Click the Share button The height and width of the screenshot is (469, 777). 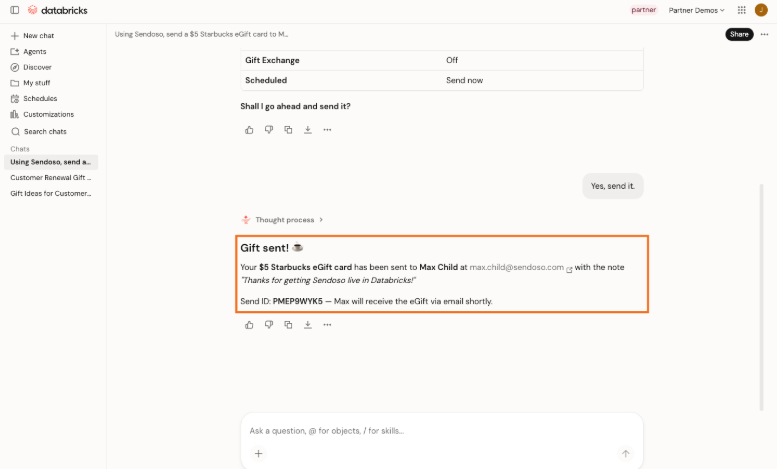[x=739, y=34]
